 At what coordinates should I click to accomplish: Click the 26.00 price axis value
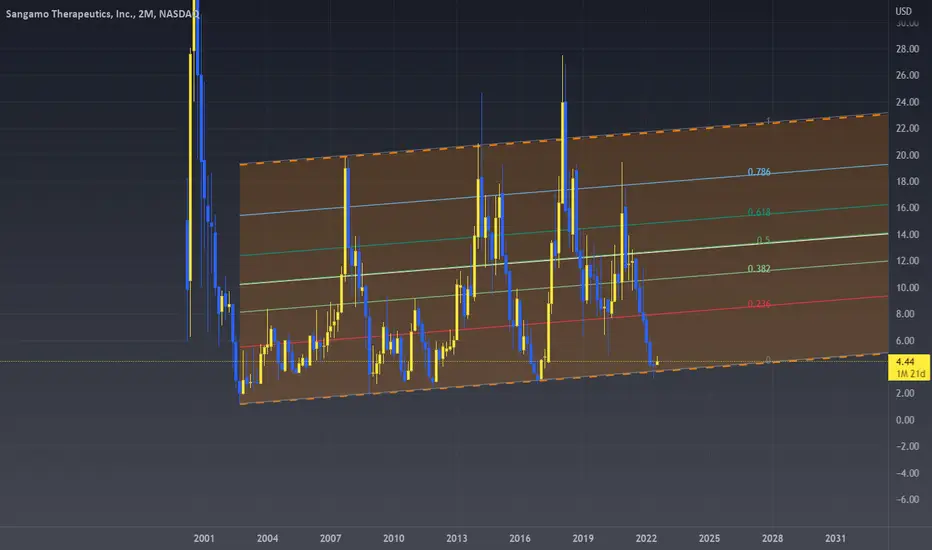pos(907,76)
